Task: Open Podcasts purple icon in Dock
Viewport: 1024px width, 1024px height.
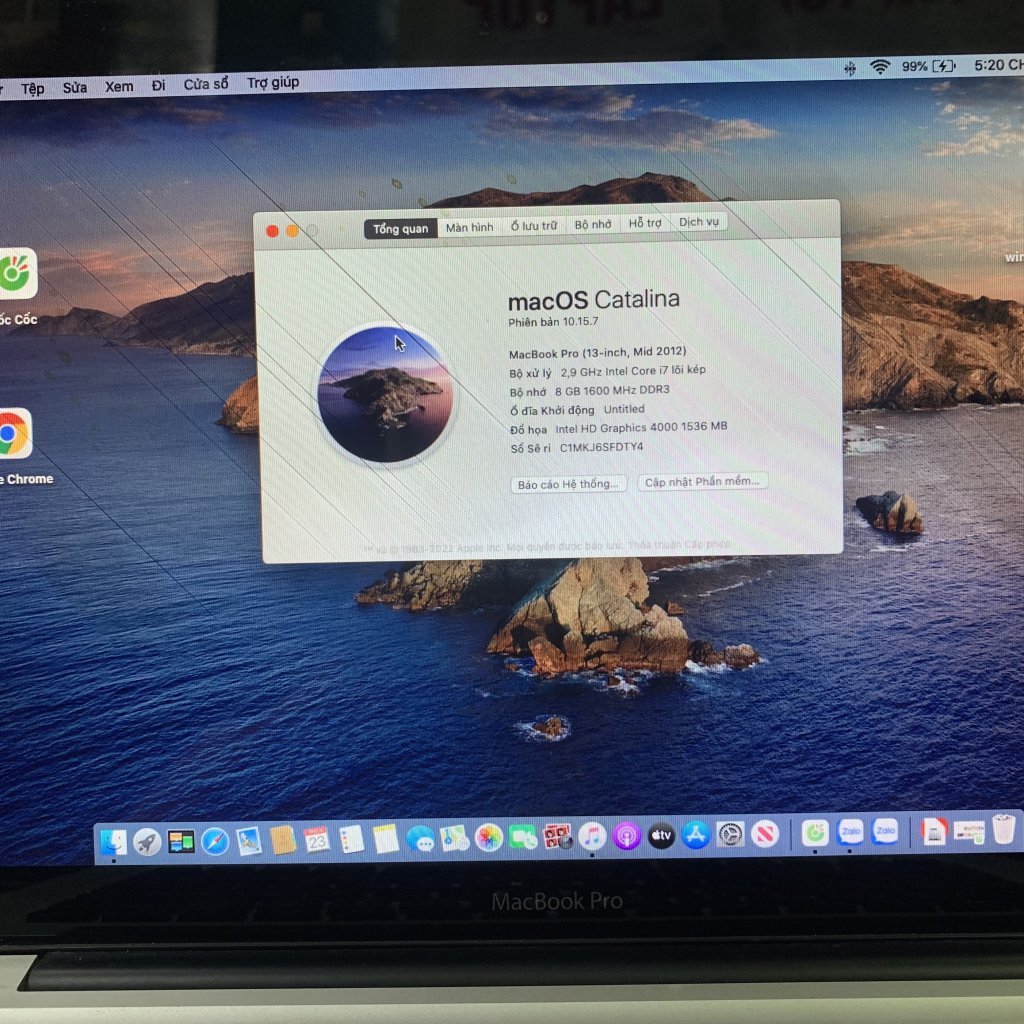Action: point(627,835)
